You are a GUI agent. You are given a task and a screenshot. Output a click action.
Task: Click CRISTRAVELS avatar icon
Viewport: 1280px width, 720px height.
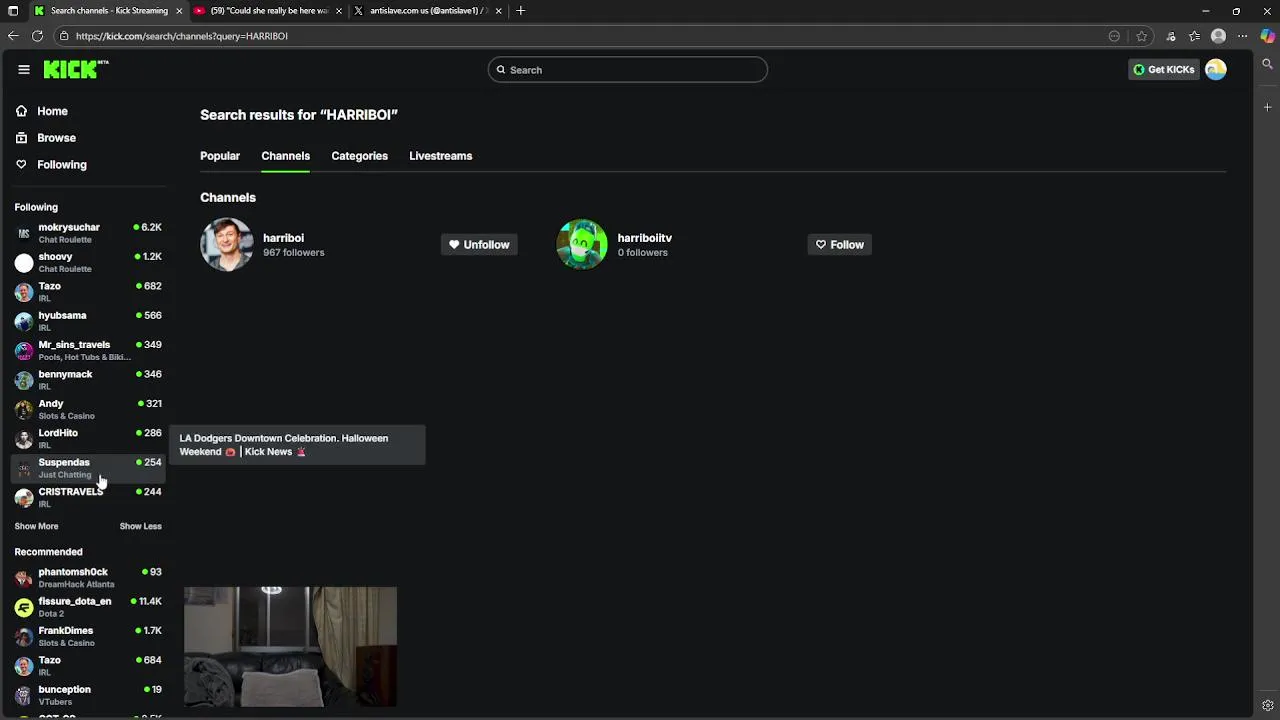(24, 497)
